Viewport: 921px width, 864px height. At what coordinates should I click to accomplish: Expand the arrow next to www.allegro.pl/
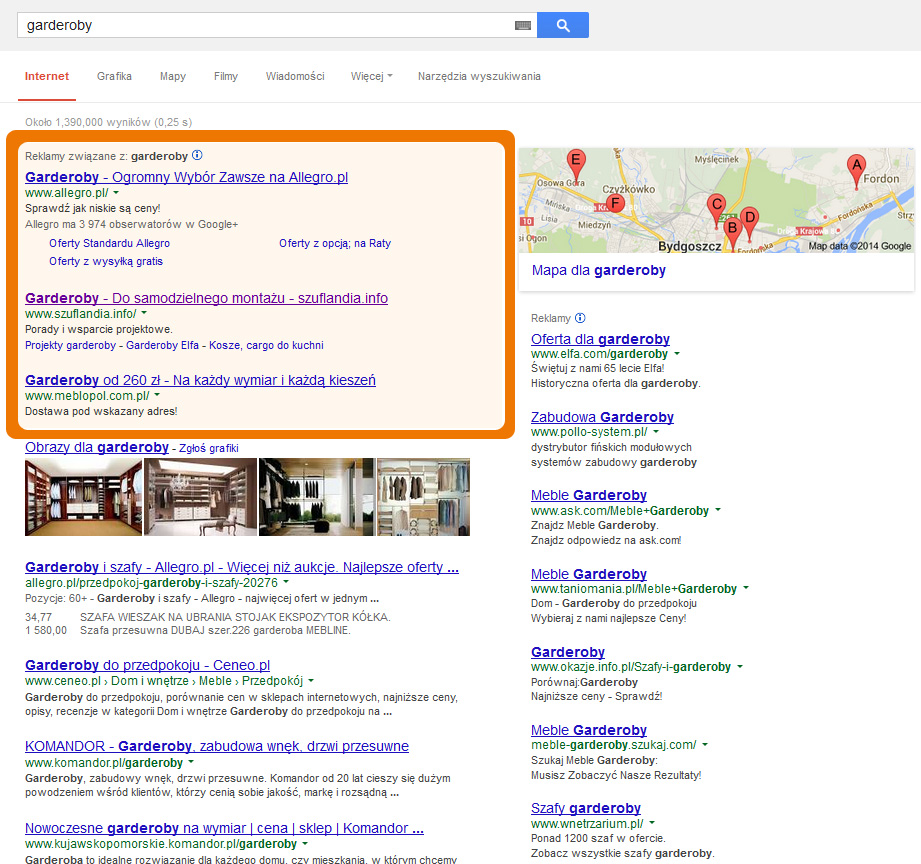(116, 193)
